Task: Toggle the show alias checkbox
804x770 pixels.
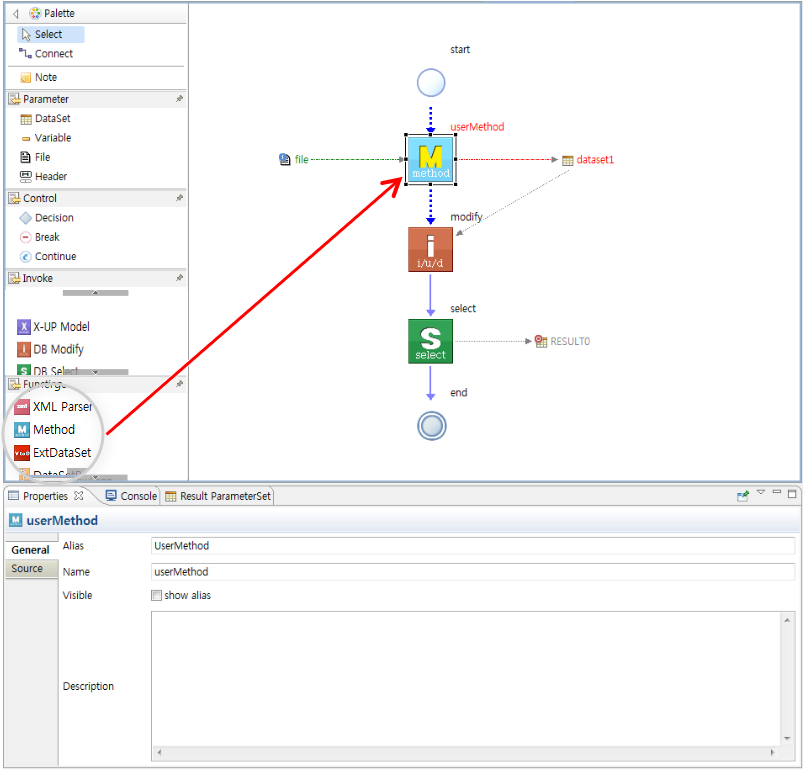Action: click(x=156, y=596)
